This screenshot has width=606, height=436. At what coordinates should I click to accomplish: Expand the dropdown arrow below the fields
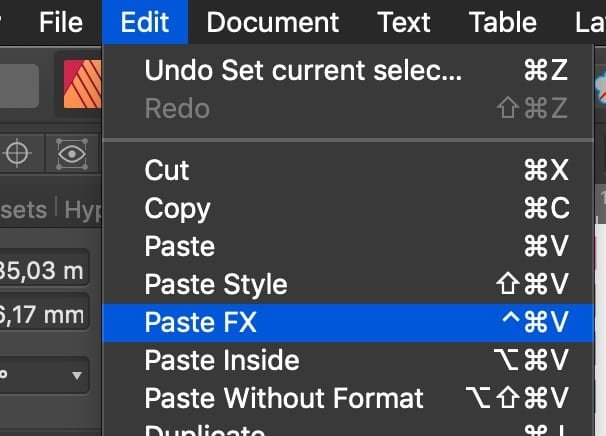point(77,375)
